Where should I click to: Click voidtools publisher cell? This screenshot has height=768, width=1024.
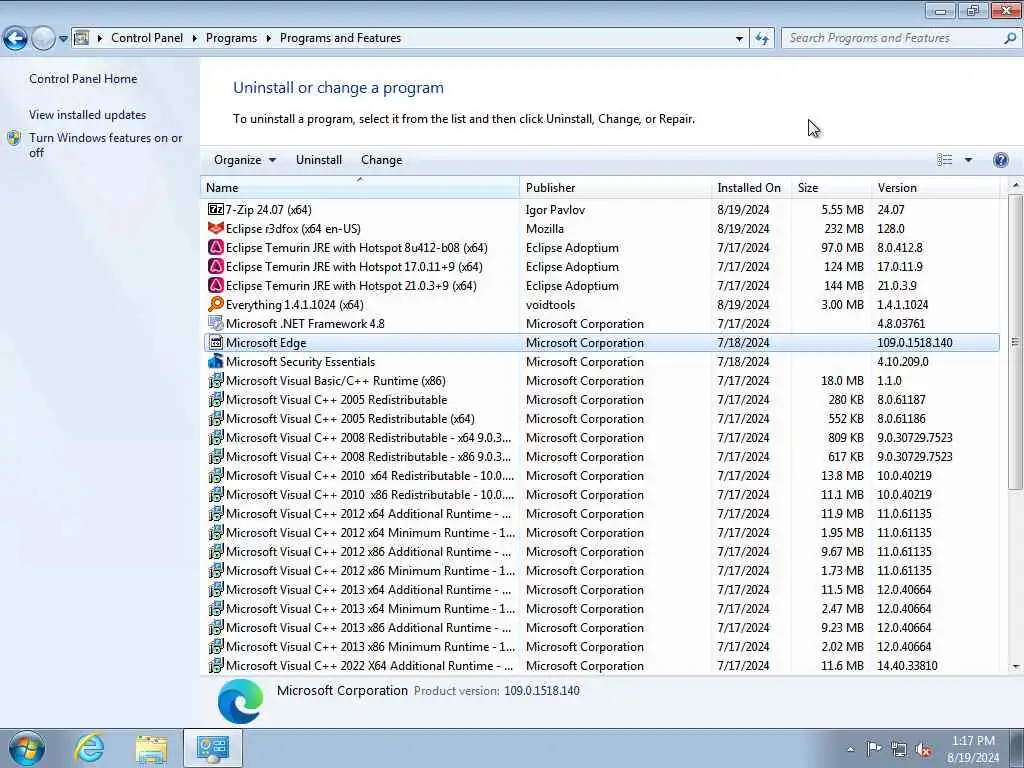[x=551, y=304]
